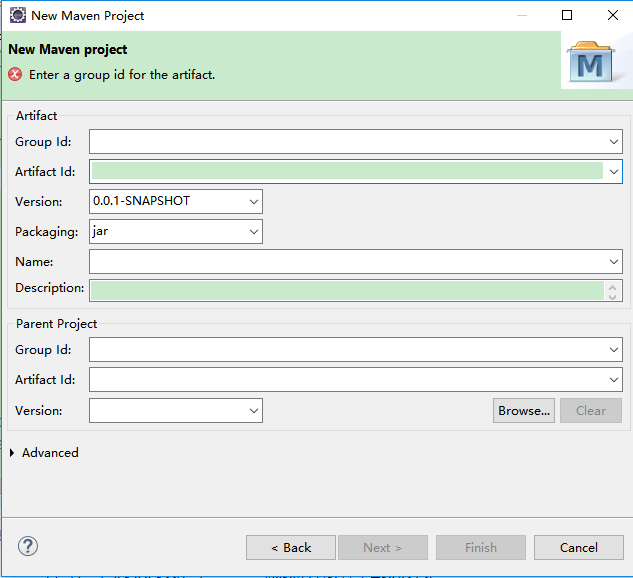Open Parent Project Artifact Id dropdown arrow
The width and height of the screenshot is (633, 578).
coord(614,380)
